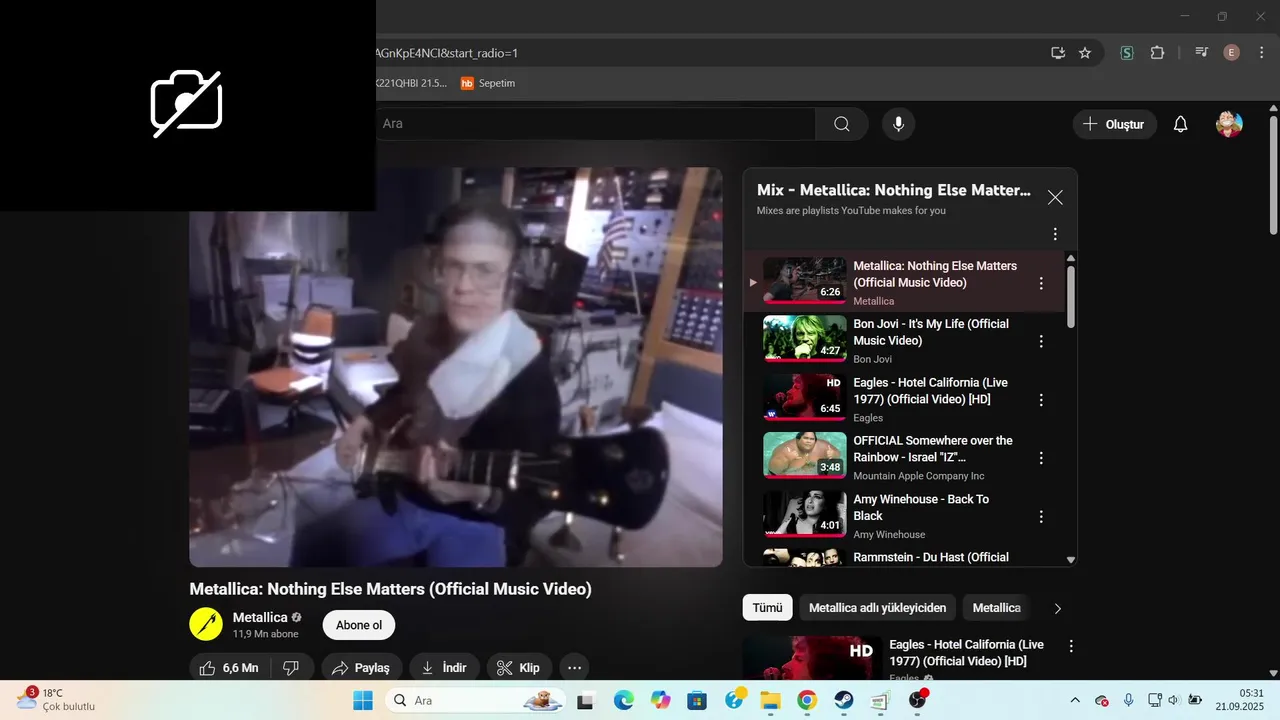Close the Mix playlist panel
The height and width of the screenshot is (720, 1280).
(1055, 198)
